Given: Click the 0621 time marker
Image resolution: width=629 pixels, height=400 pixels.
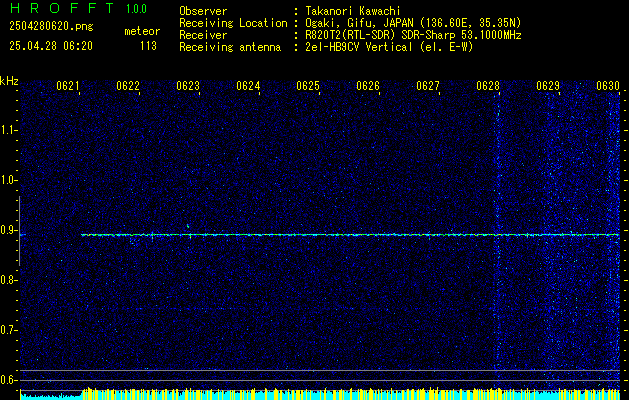Looking at the screenshot, I should 67,86.
